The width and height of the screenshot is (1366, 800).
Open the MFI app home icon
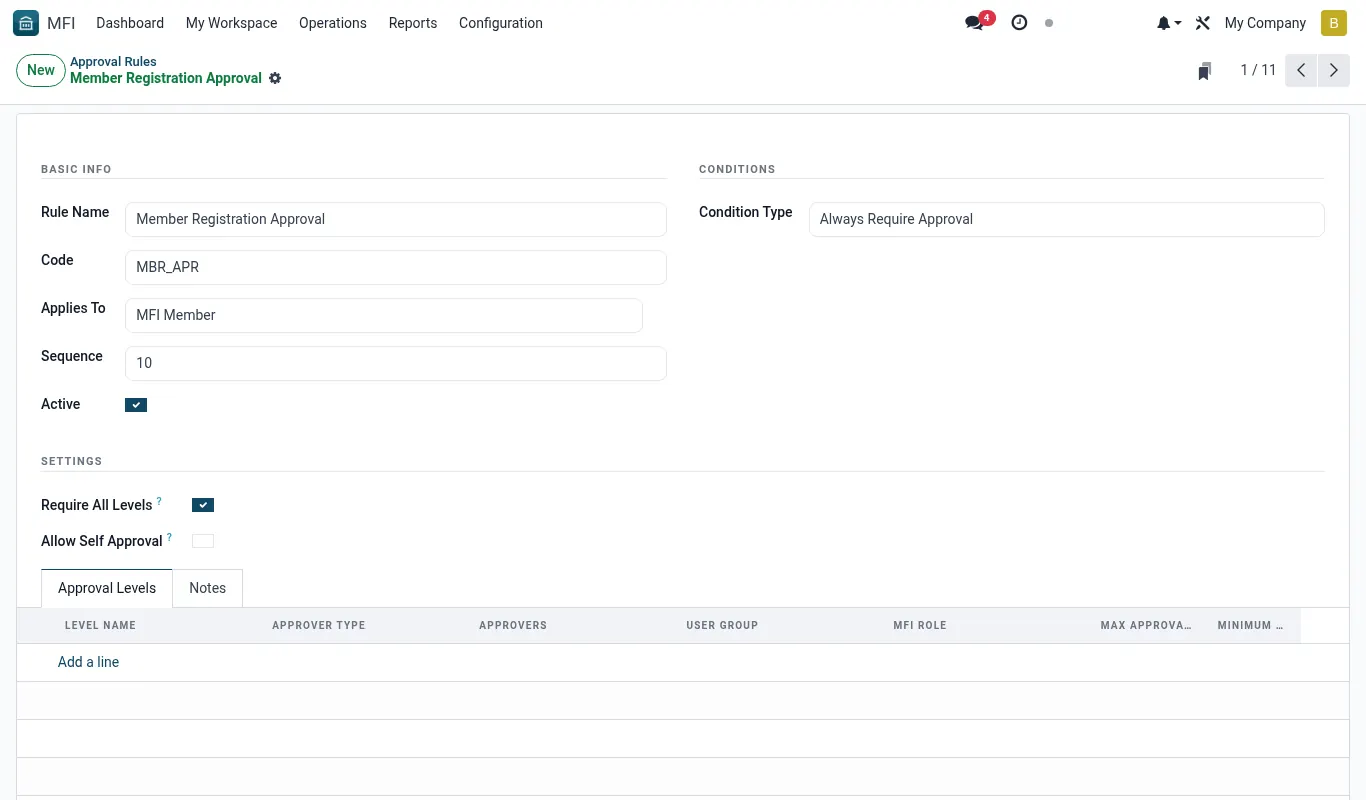pyautogui.click(x=26, y=23)
